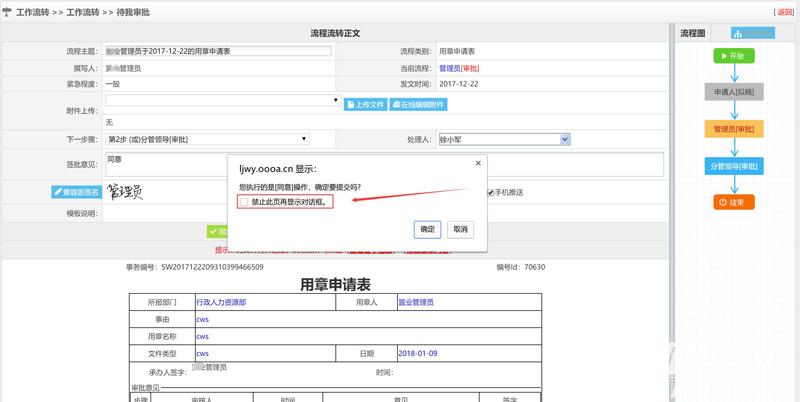This screenshot has height=402, width=800.
Task: Click the 上传文件 upload button
Action: (x=365, y=104)
